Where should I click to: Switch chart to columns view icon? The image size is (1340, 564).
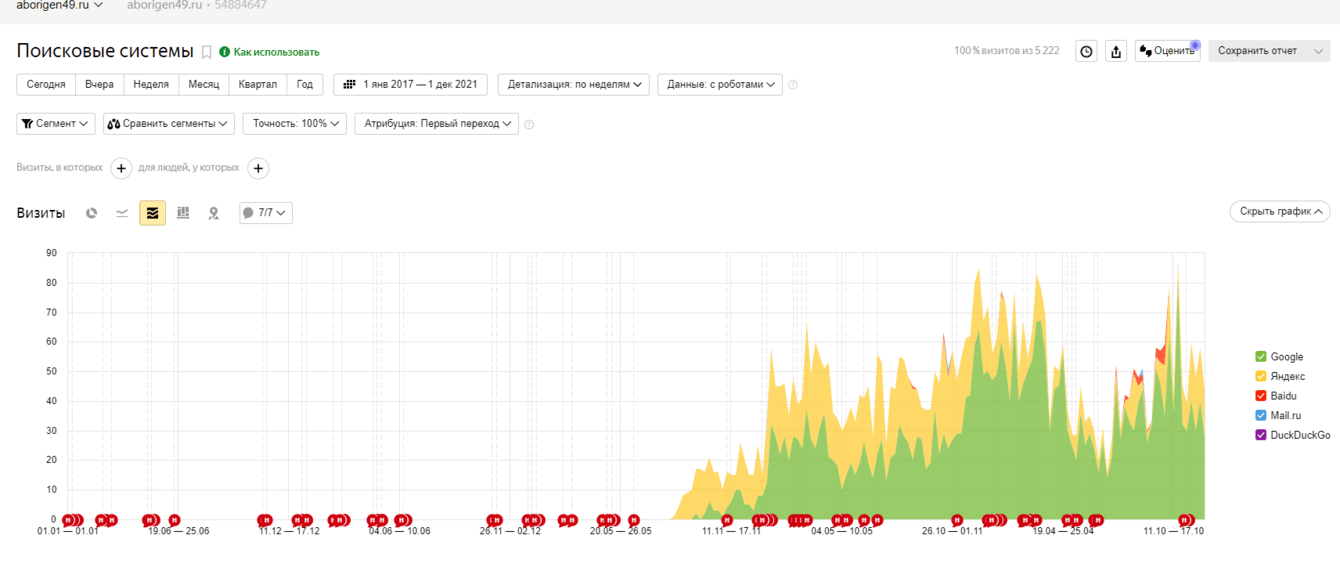click(183, 213)
